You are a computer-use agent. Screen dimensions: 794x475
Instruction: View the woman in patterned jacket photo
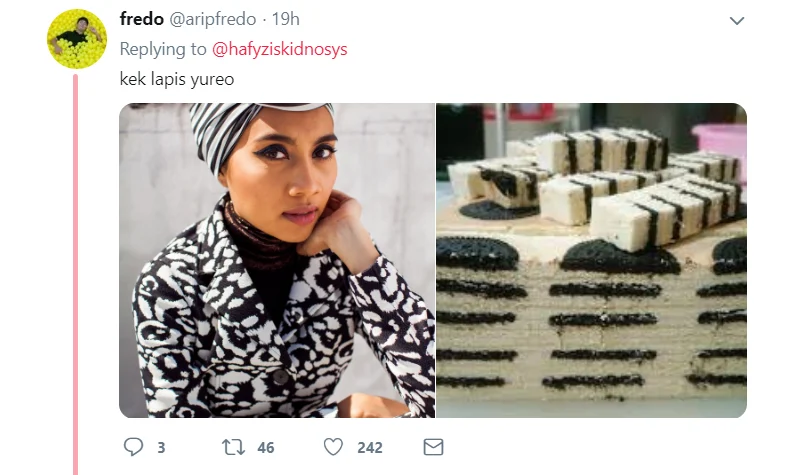pyautogui.click(x=277, y=260)
